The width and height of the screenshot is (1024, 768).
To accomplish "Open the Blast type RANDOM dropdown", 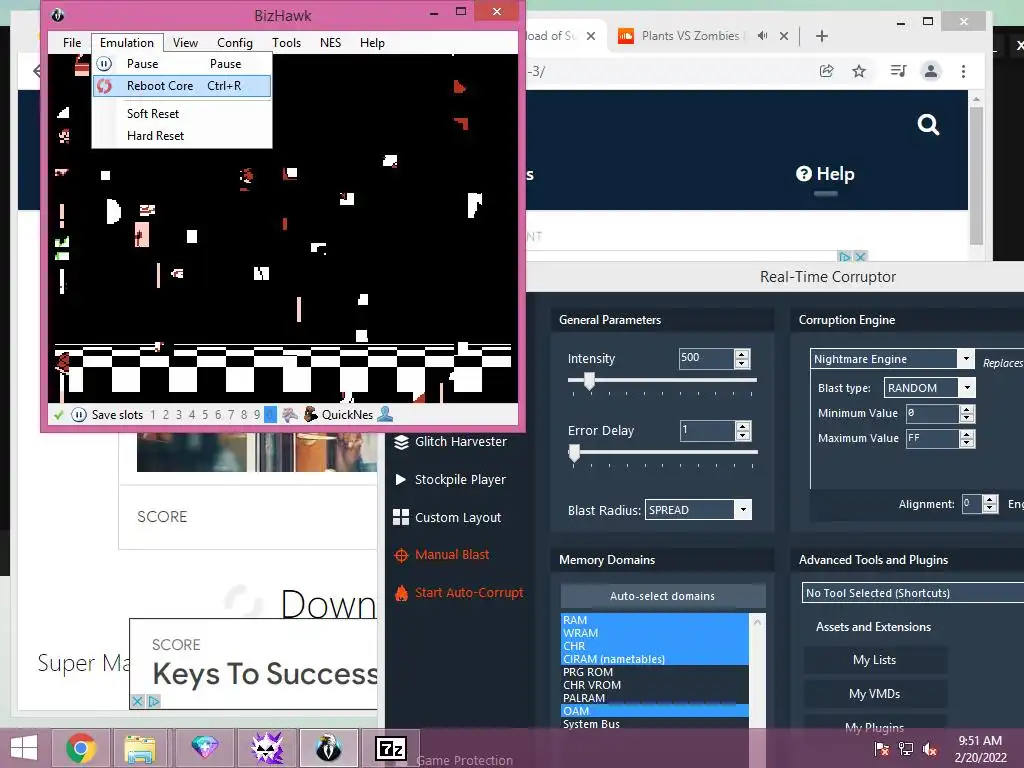I will tap(967, 388).
